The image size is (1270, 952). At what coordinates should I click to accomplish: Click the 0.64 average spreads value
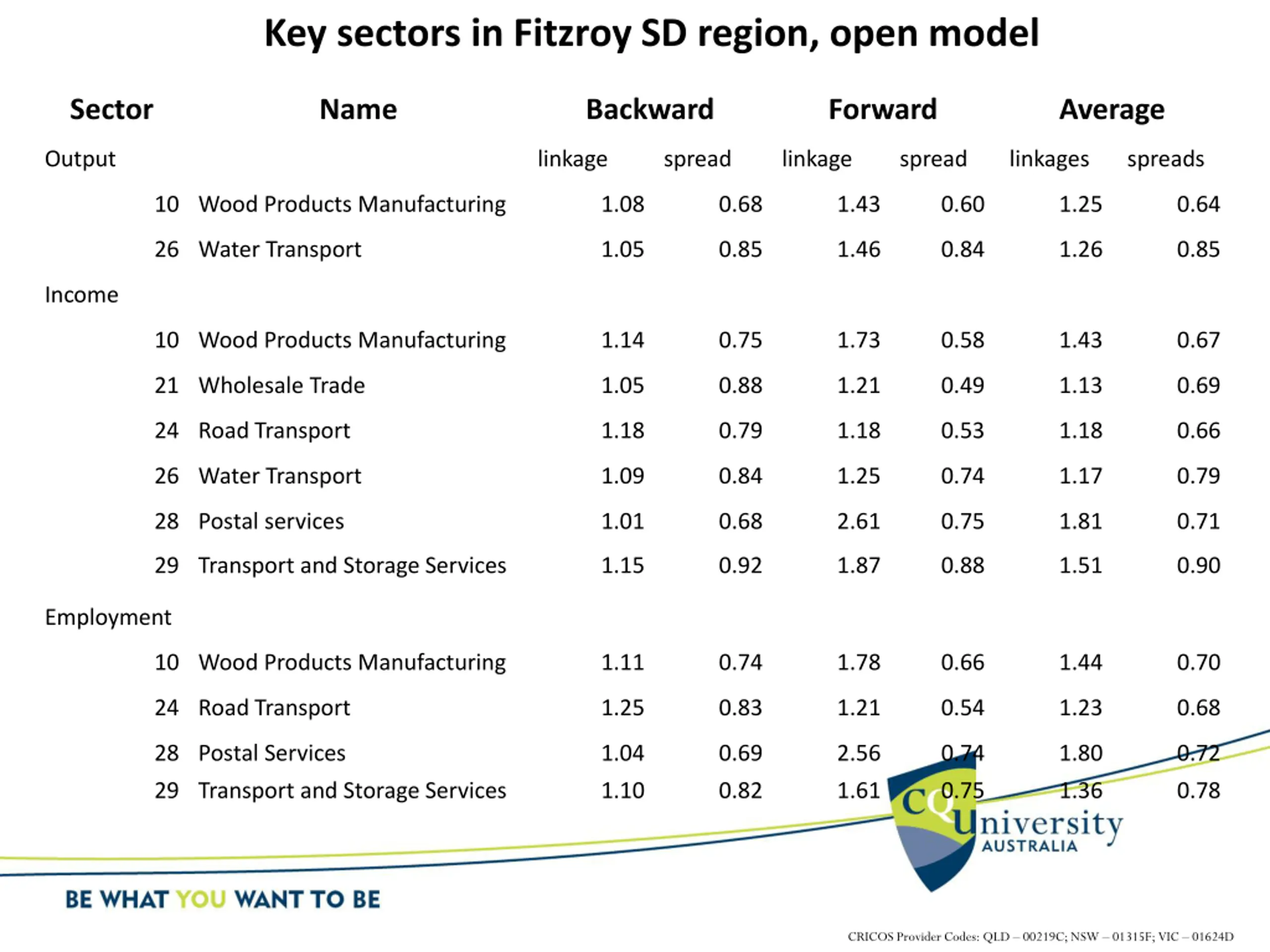click(x=1198, y=204)
